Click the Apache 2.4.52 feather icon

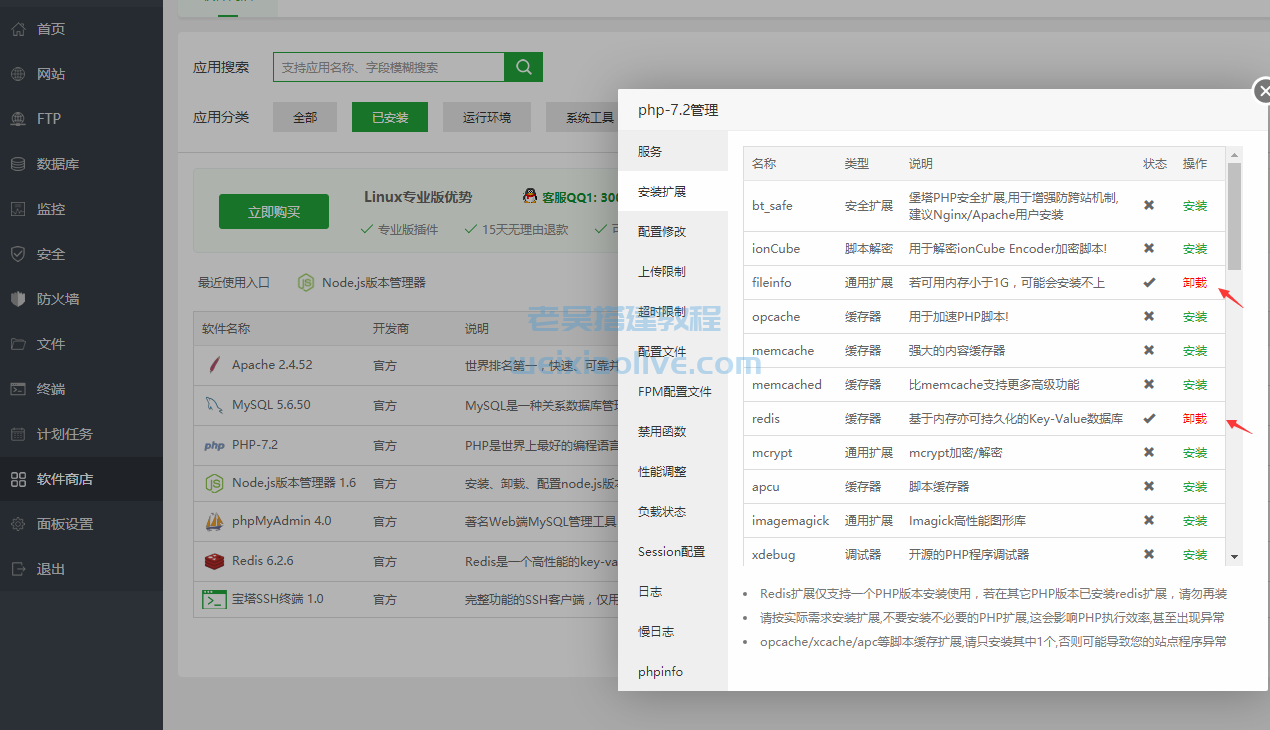coord(213,365)
